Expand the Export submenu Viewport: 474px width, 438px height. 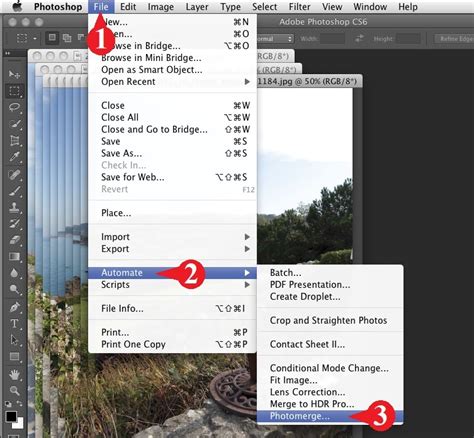tap(172, 249)
